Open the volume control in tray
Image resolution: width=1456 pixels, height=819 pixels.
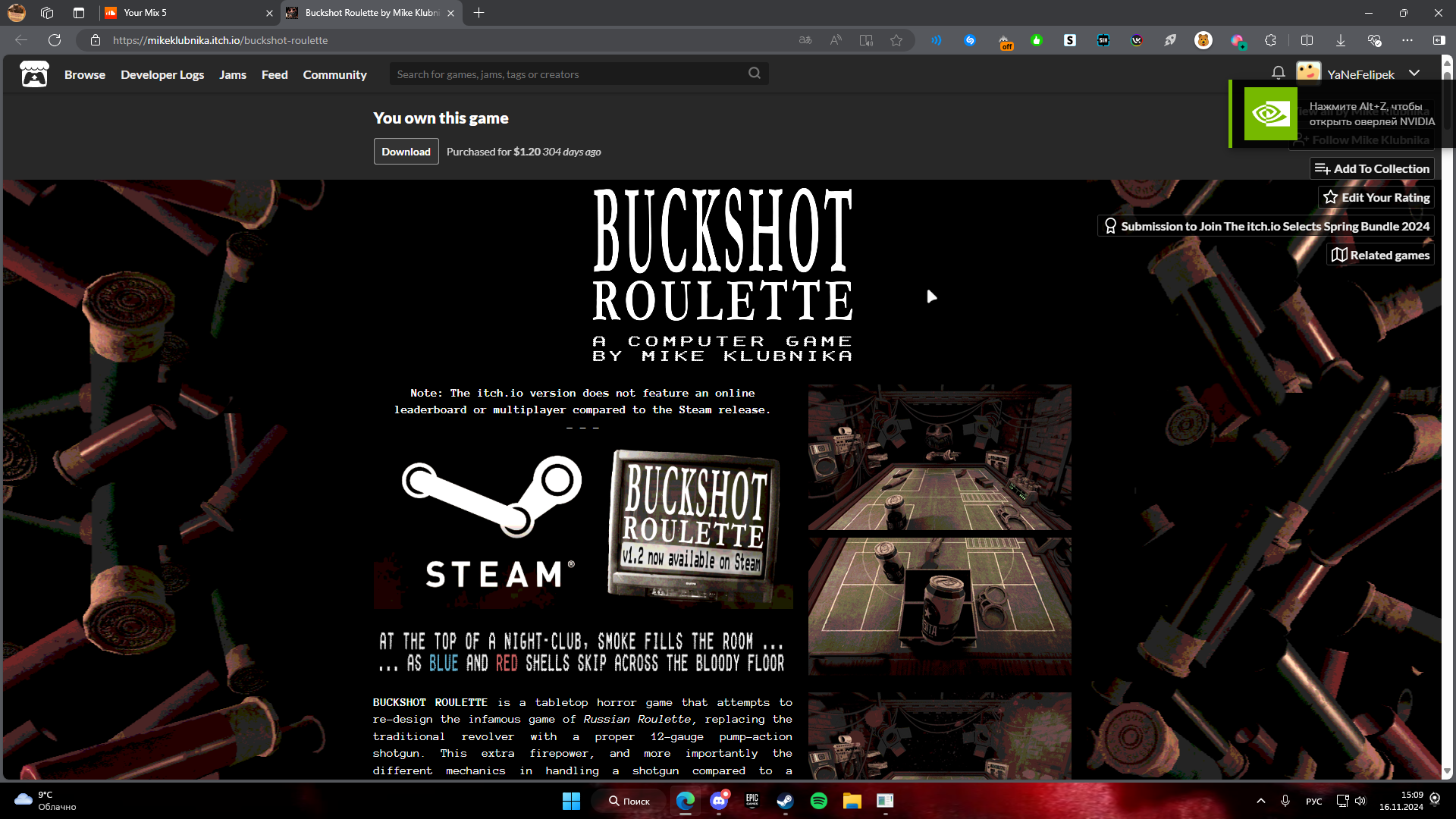point(1360,801)
